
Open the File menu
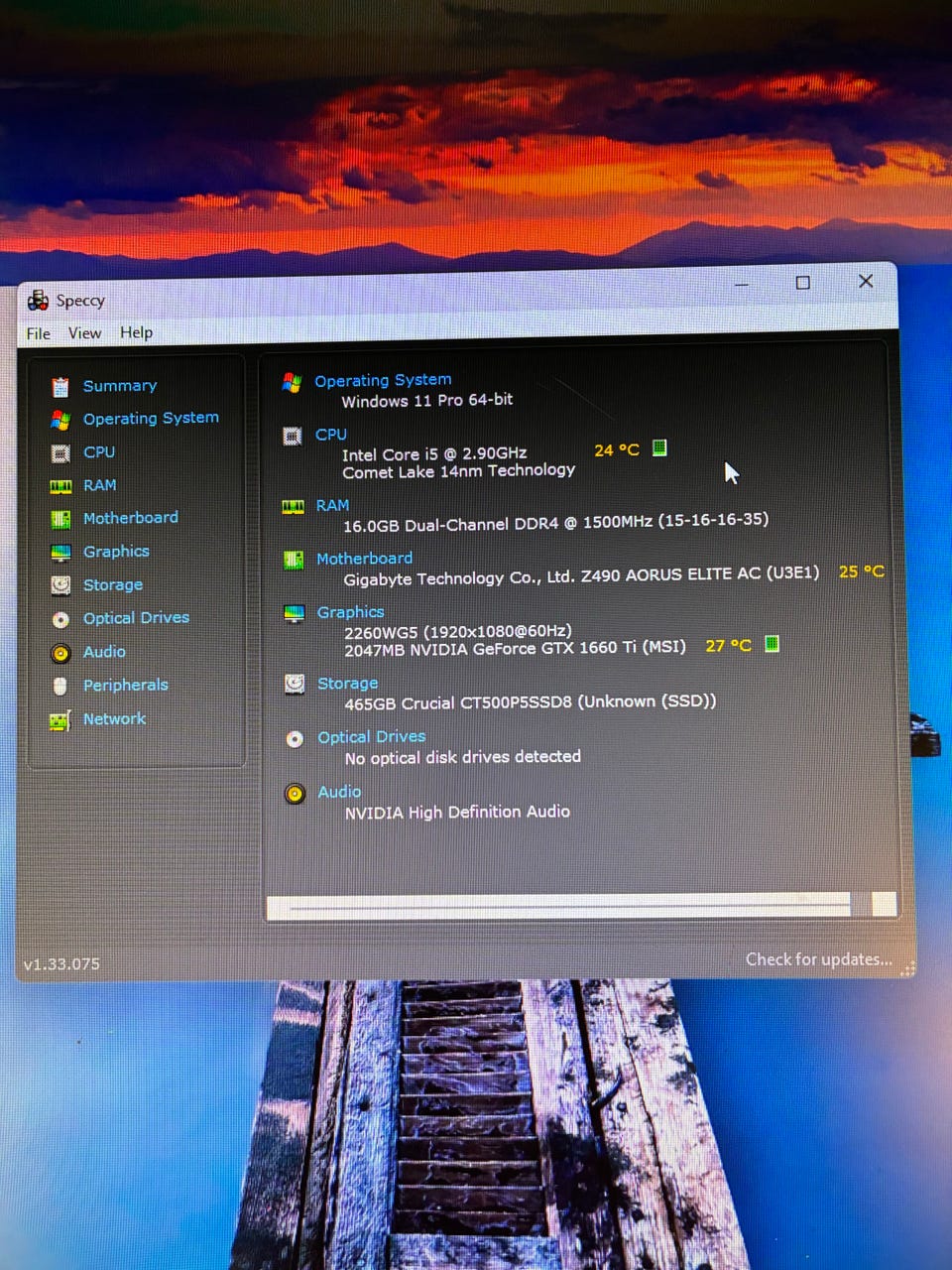point(38,333)
